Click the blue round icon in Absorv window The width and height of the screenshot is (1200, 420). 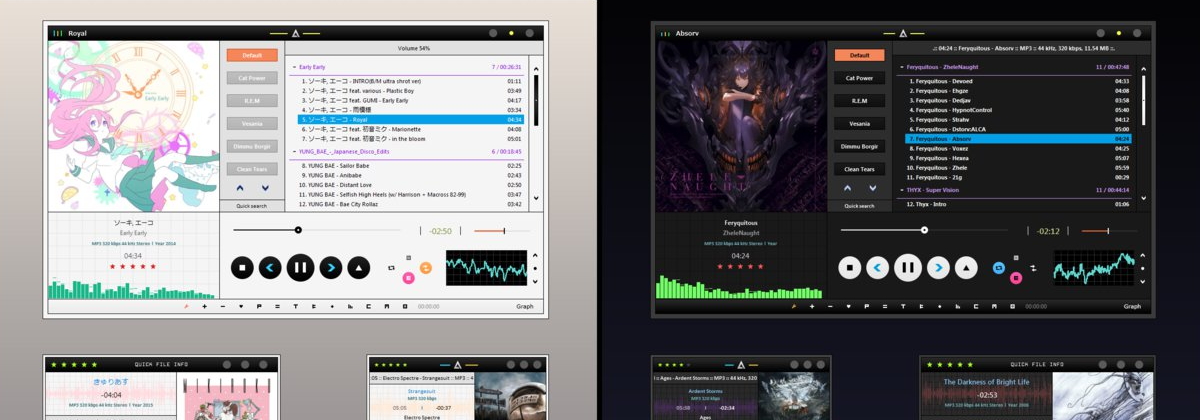999,268
